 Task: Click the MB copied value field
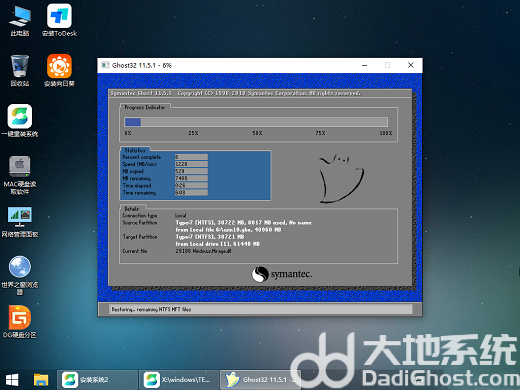pos(191,171)
